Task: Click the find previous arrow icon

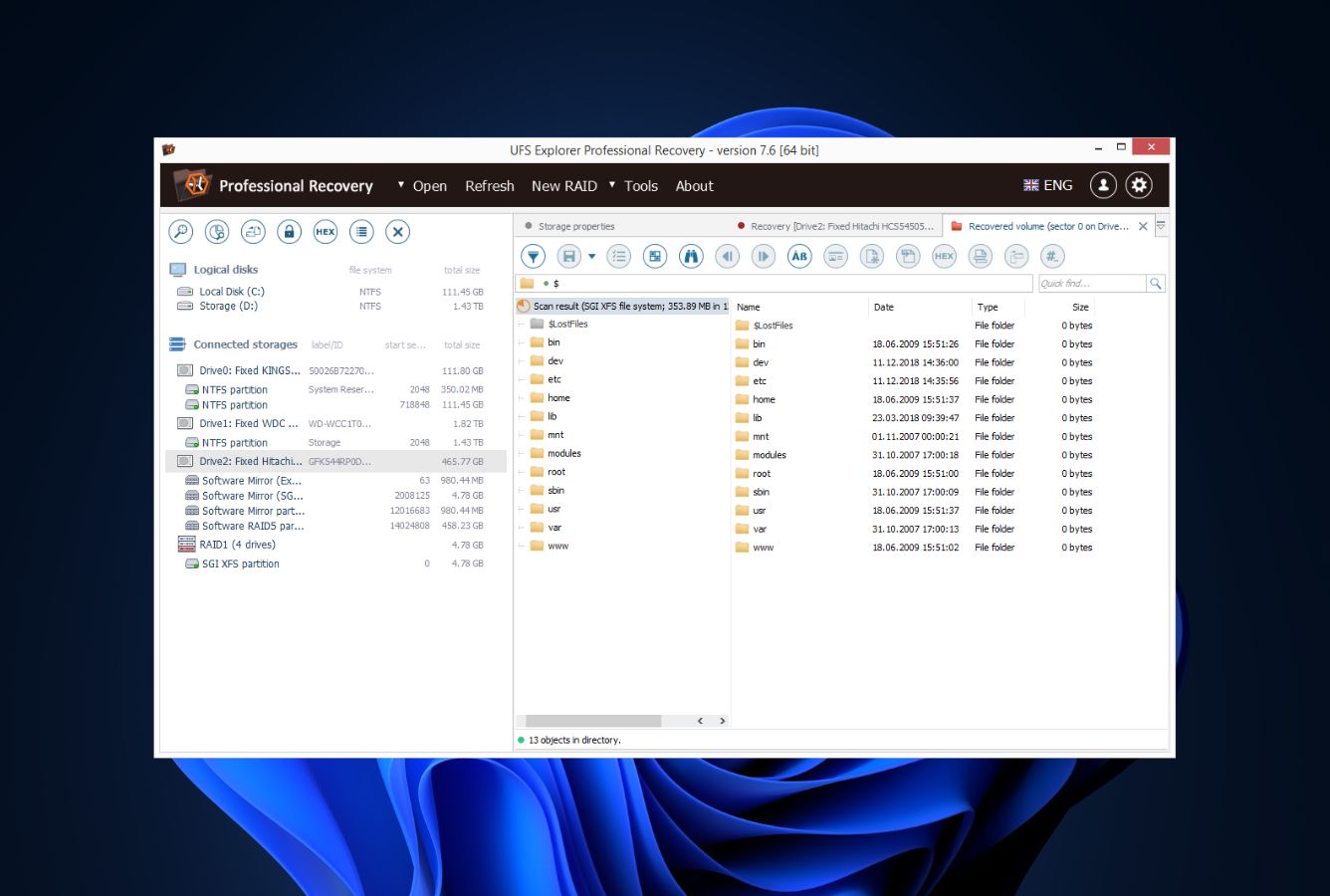Action: [x=728, y=257]
